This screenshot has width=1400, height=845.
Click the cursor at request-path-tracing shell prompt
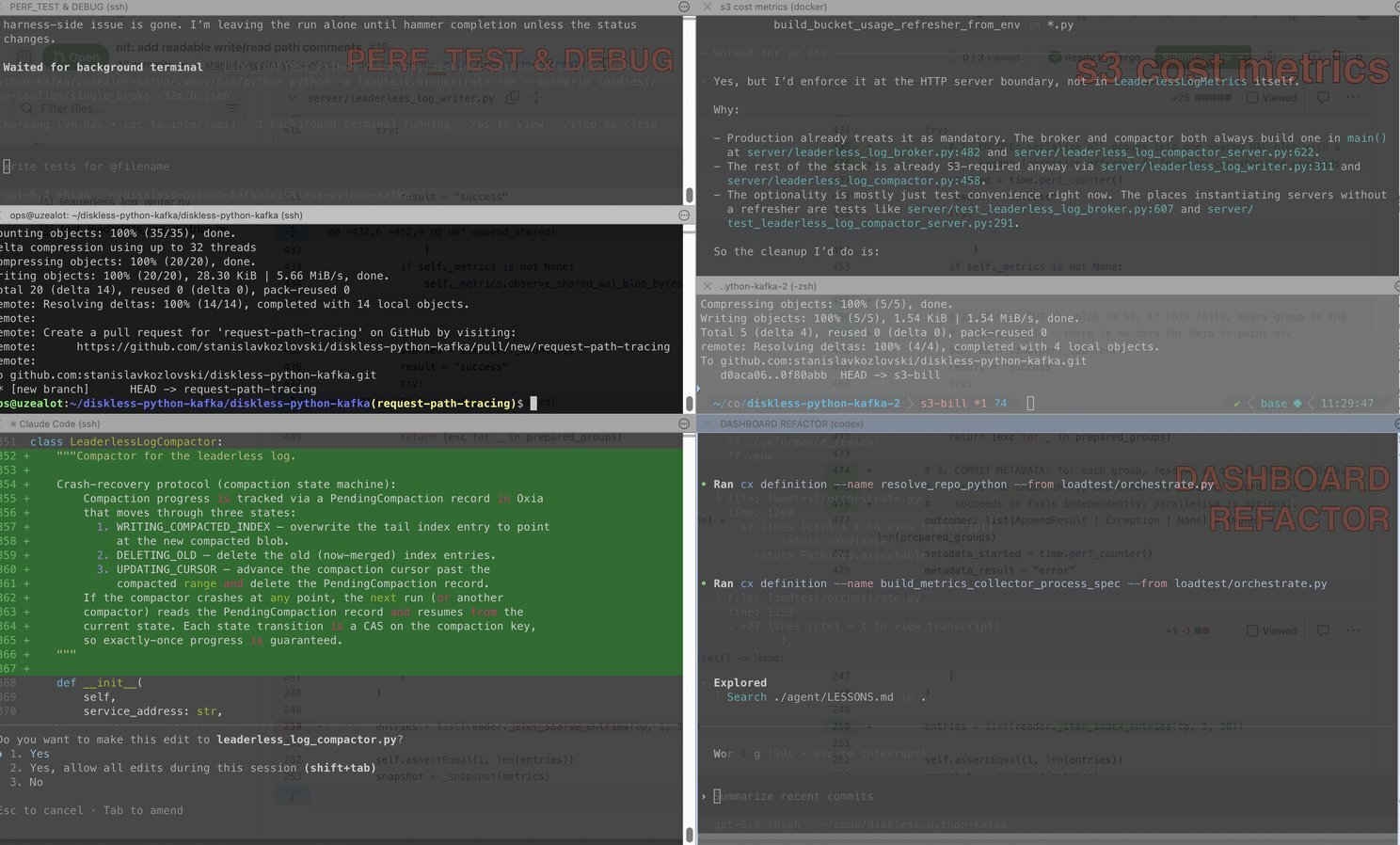point(533,404)
